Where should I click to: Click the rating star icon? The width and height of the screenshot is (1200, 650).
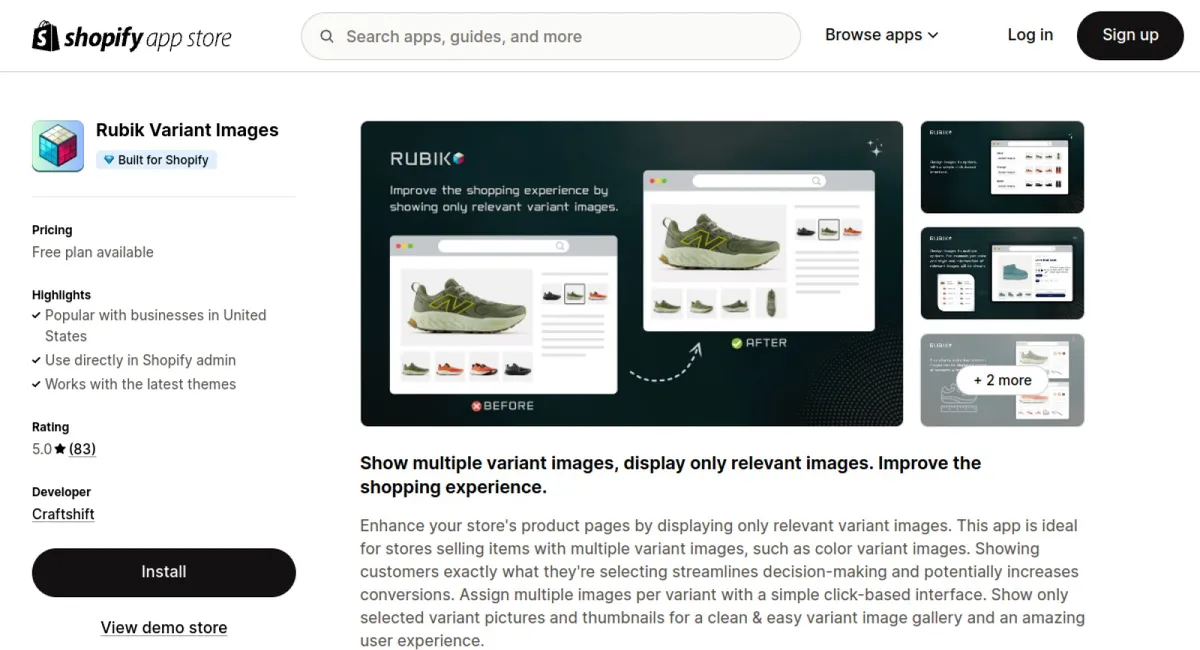(x=60, y=449)
